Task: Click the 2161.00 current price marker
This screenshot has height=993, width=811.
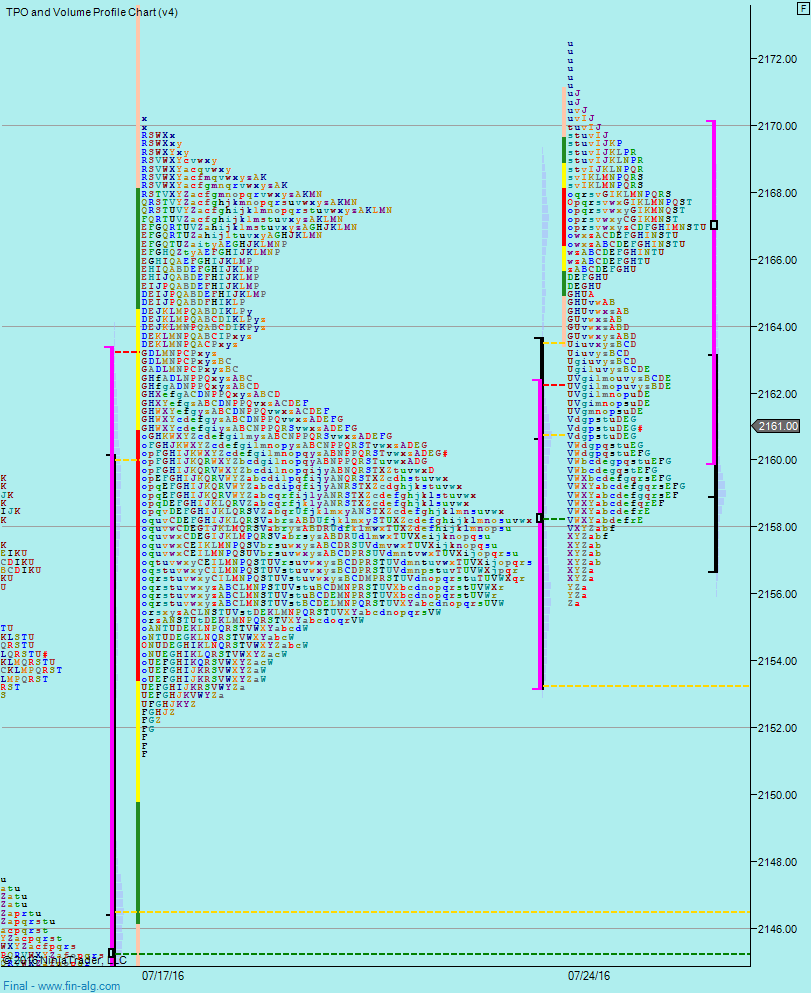Action: point(778,427)
